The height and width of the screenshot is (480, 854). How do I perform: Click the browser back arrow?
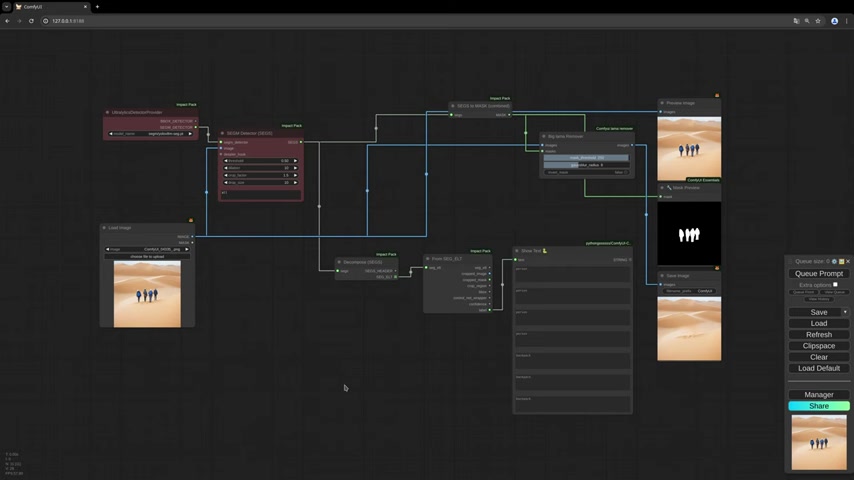[x=8, y=20]
